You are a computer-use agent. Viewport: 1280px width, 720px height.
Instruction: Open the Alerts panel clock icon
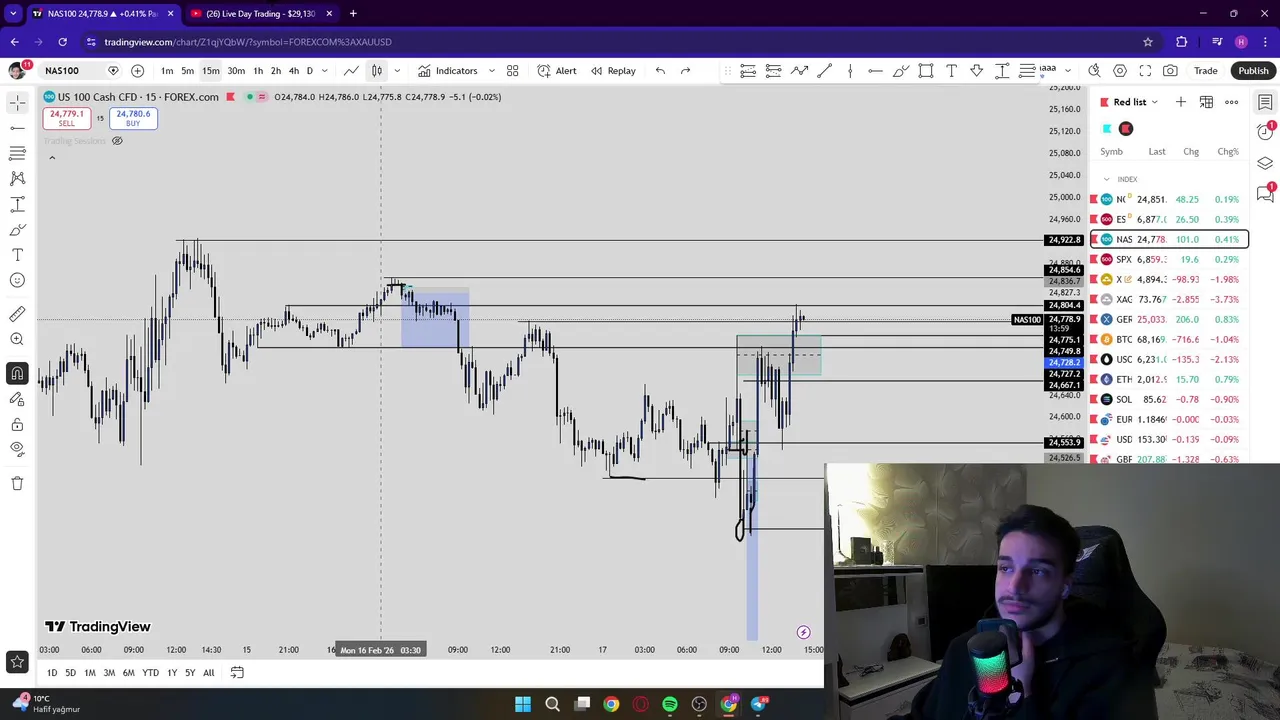pyautogui.click(x=1265, y=132)
